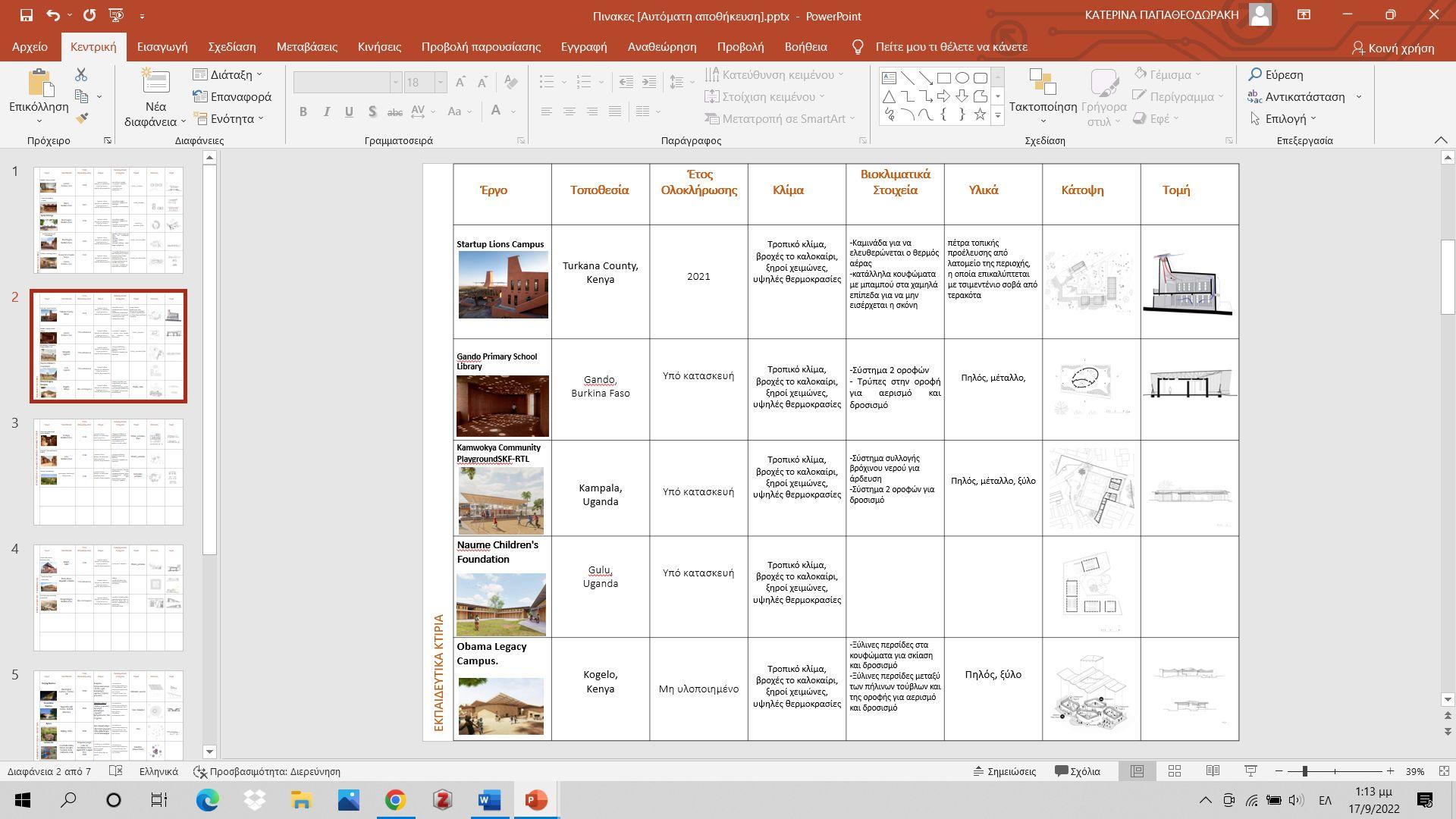Click the Κοινή χρήση share button
Viewport: 1456px width, 819px height.
coord(1393,48)
